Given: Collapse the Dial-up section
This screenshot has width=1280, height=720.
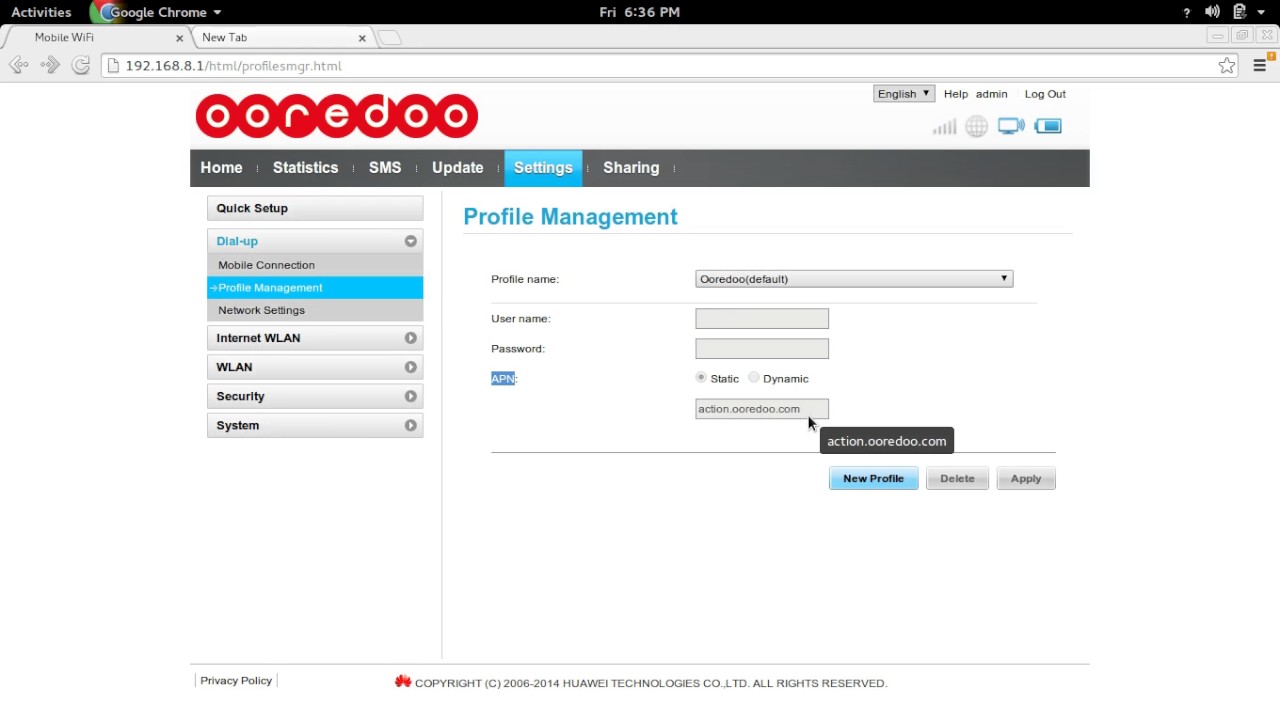Looking at the screenshot, I should point(315,241).
